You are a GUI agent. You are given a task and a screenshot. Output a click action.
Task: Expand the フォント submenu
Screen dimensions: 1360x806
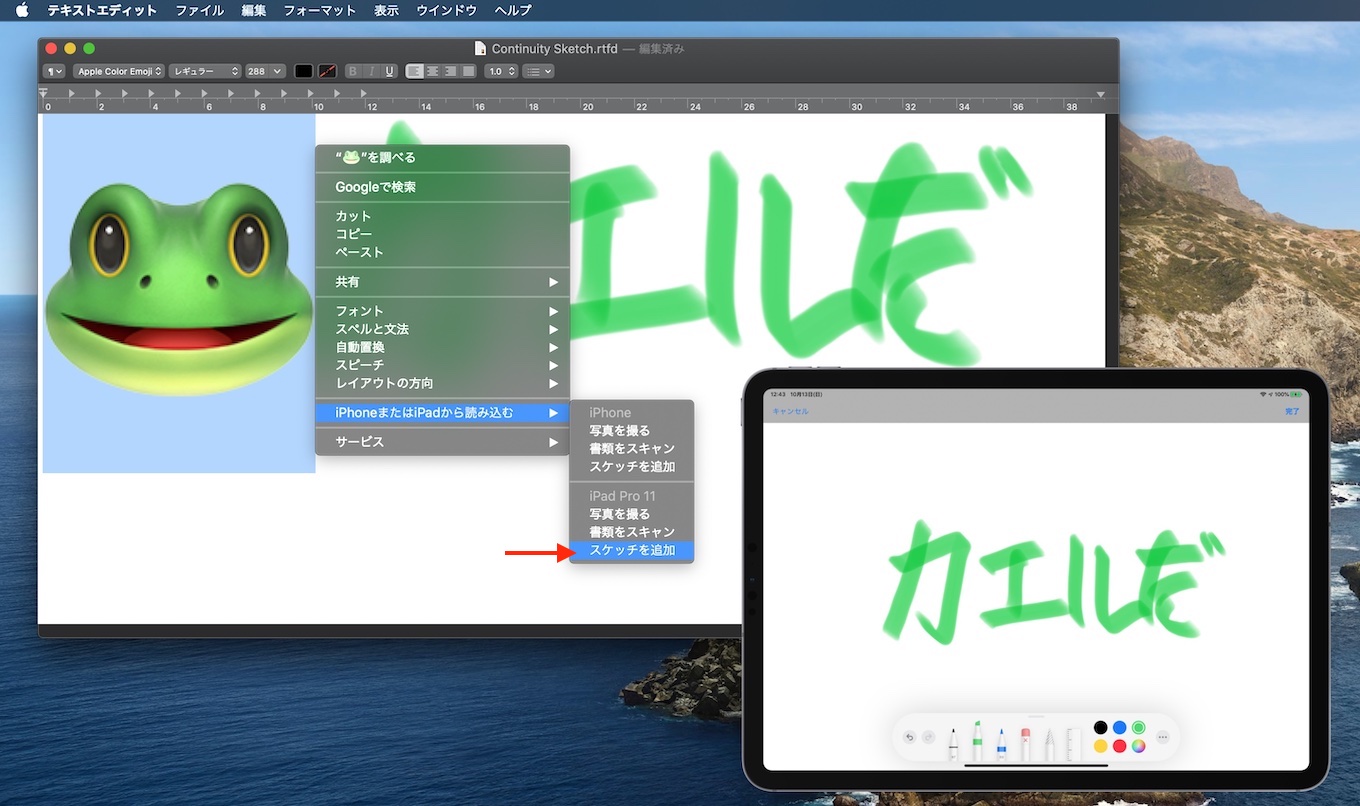coord(442,311)
